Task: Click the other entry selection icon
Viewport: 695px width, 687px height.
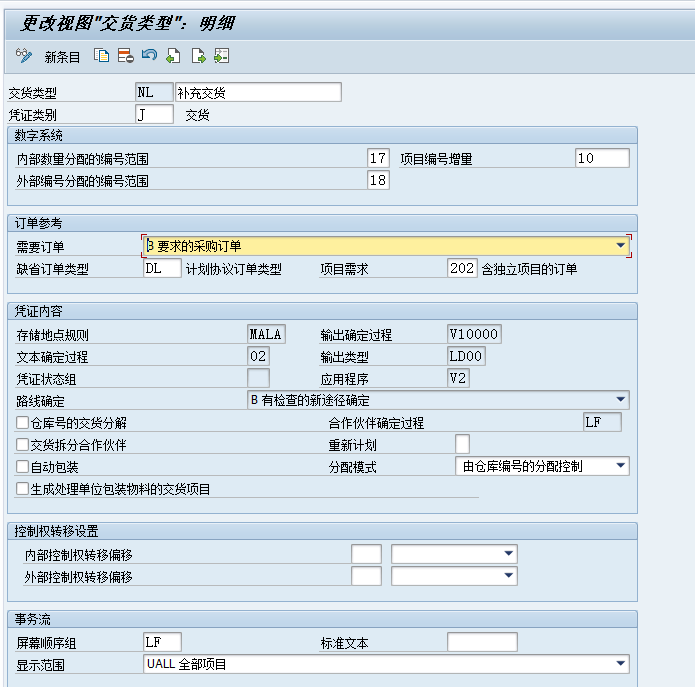Action: pyautogui.click(x=222, y=56)
